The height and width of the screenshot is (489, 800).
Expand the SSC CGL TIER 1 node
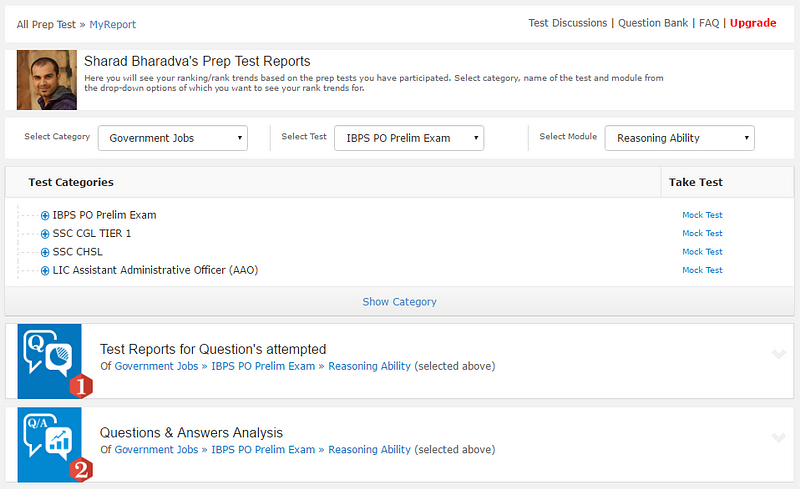point(45,234)
